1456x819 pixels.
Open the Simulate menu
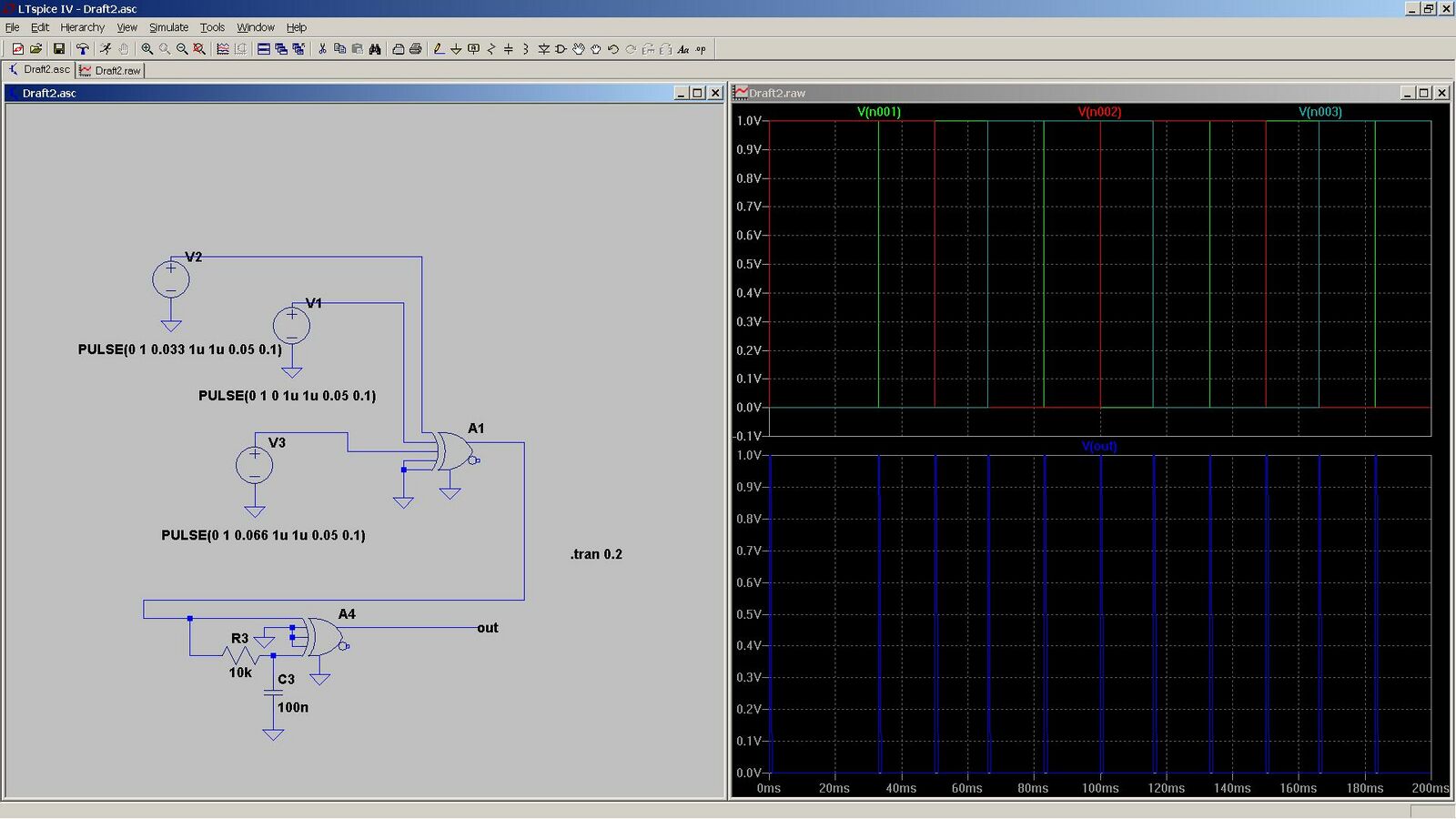pos(168,27)
